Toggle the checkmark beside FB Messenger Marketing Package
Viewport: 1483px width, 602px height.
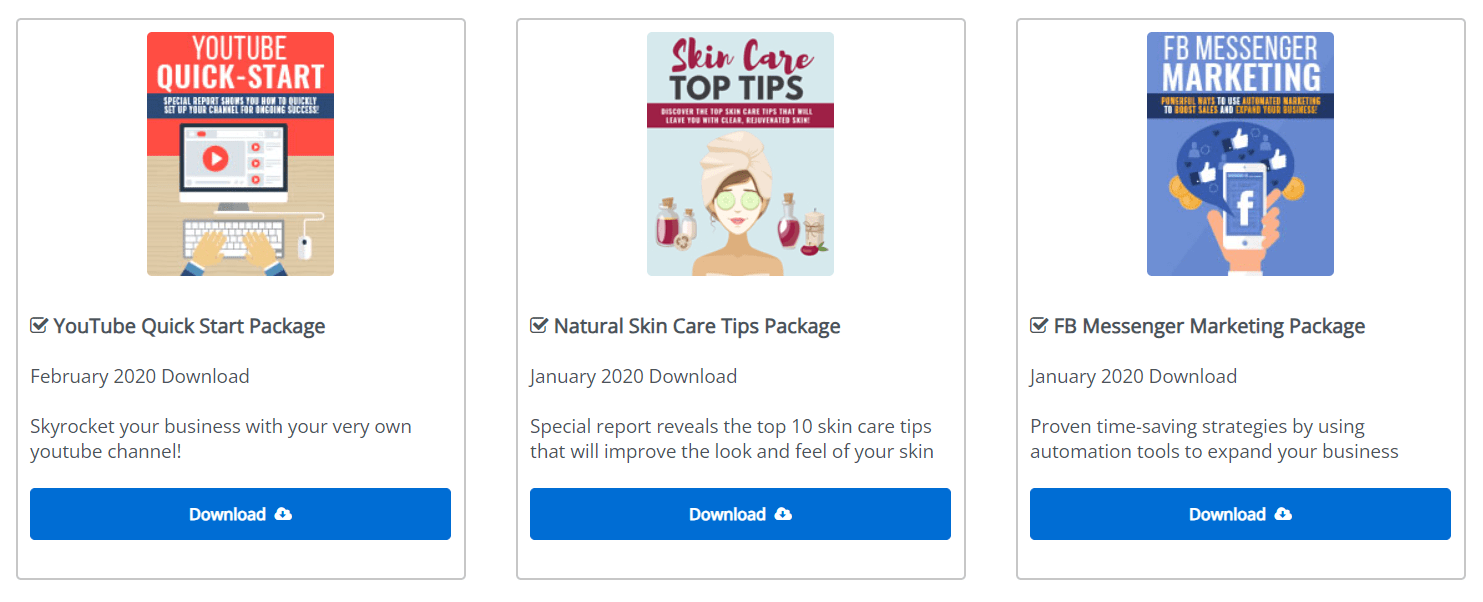pos(1039,326)
